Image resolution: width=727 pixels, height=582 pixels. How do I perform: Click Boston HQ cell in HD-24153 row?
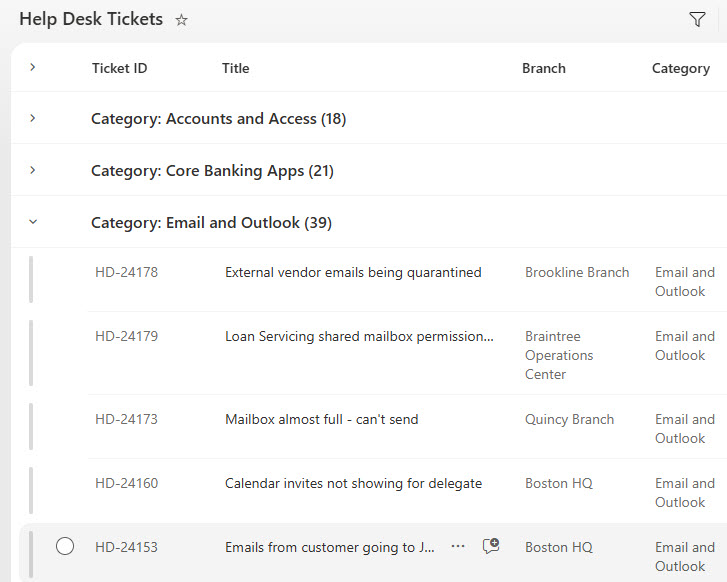[559, 547]
